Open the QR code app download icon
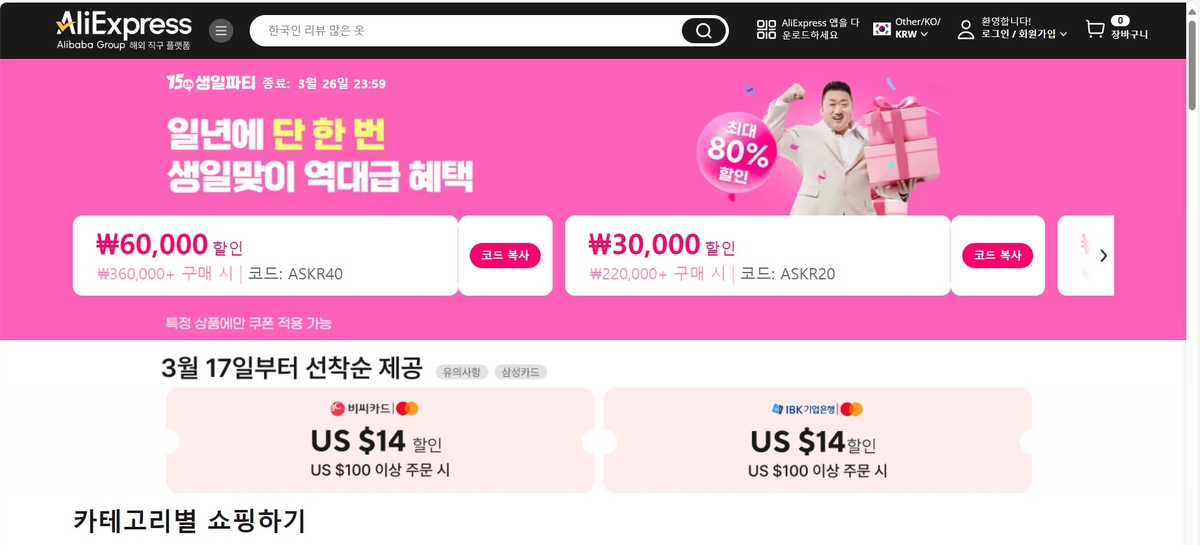This screenshot has width=1200, height=545. pyautogui.click(x=767, y=30)
